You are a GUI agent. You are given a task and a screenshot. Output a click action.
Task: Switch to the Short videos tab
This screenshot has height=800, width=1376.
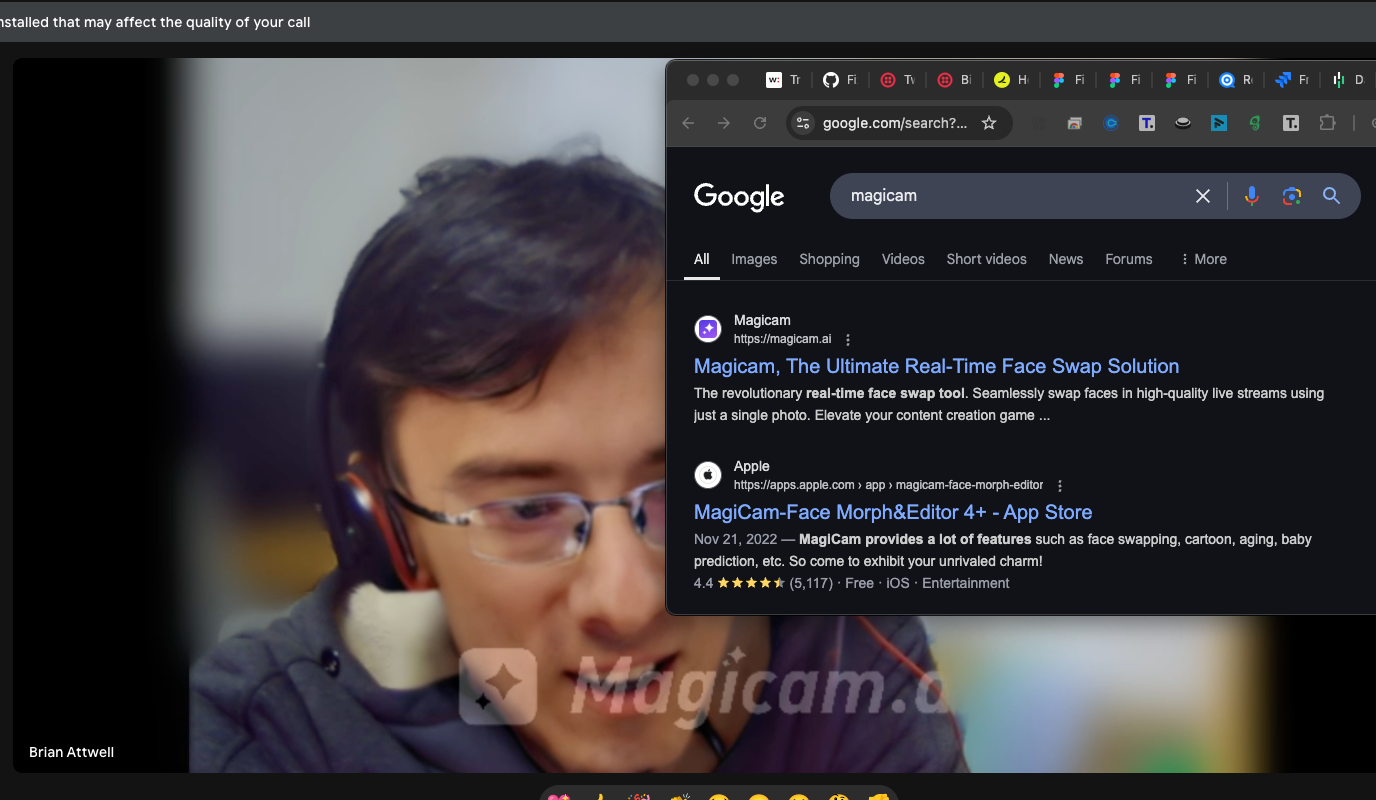pos(987,259)
